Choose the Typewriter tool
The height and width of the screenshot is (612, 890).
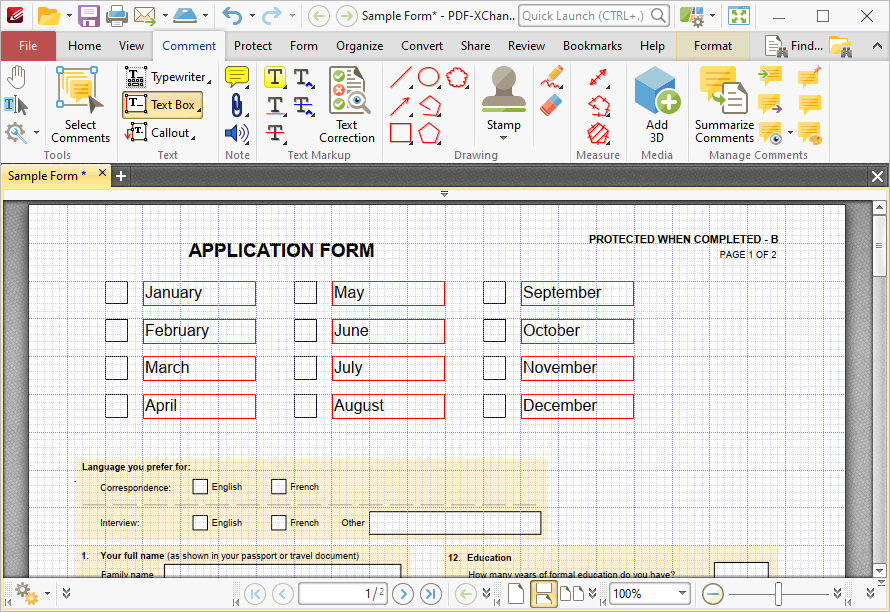[x=167, y=77]
